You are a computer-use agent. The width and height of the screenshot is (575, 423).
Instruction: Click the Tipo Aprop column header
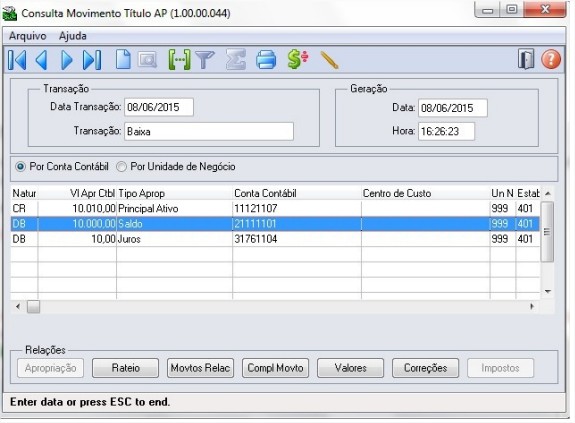pyautogui.click(x=174, y=193)
